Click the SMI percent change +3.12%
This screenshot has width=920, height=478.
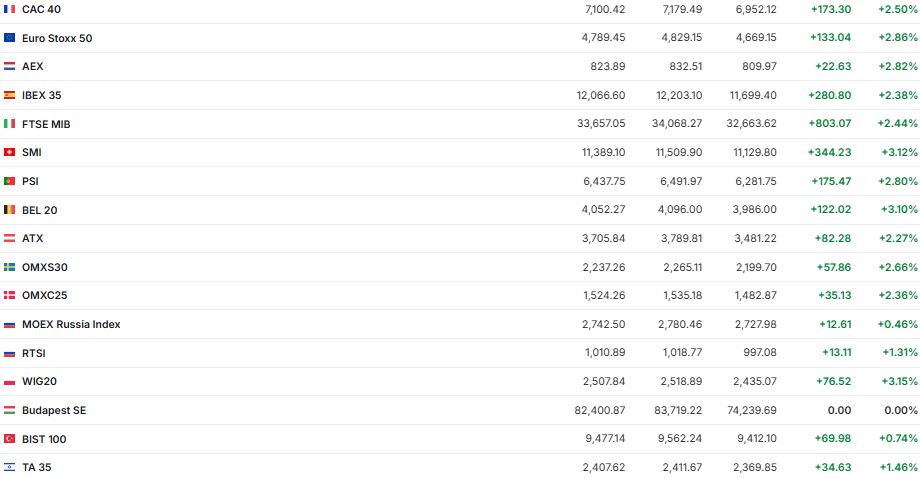(x=897, y=152)
